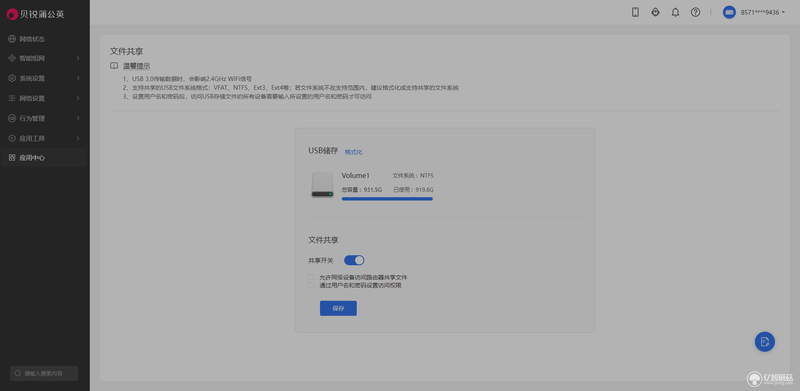
Task: Click the 保存 button
Action: coord(338,308)
